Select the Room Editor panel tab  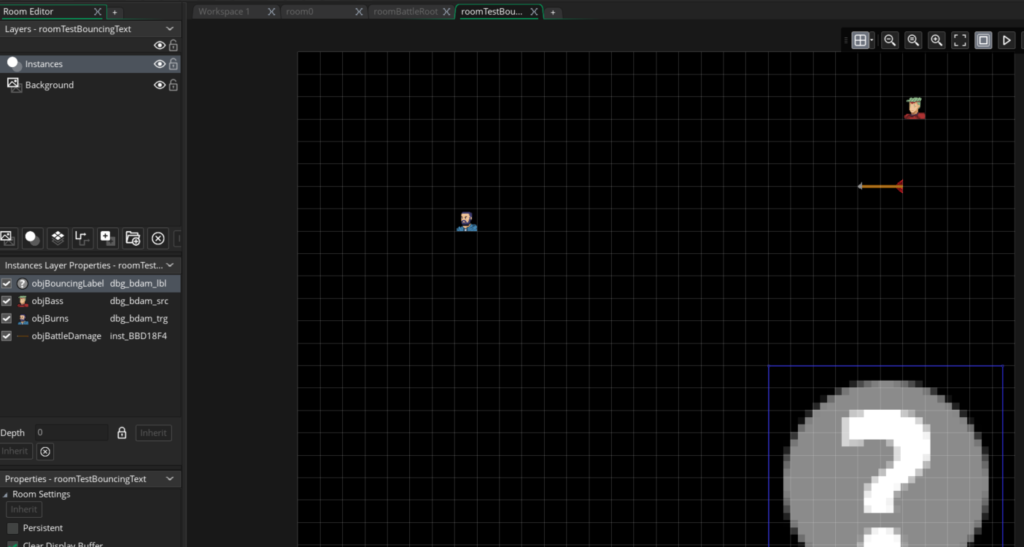coord(29,12)
